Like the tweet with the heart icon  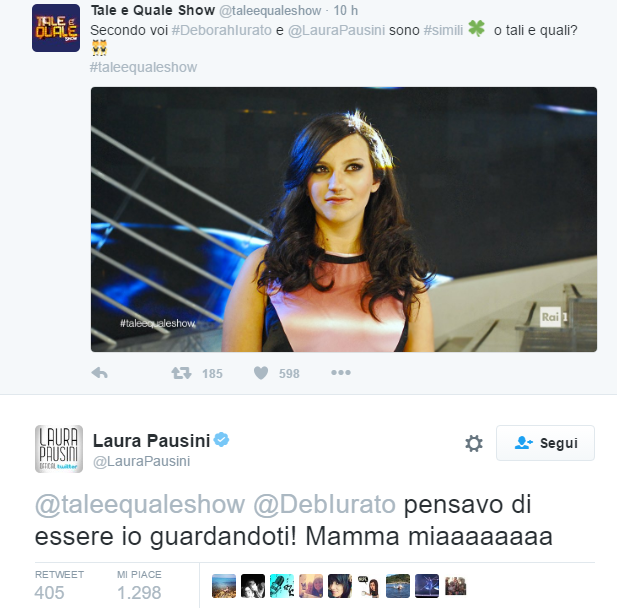point(261,373)
